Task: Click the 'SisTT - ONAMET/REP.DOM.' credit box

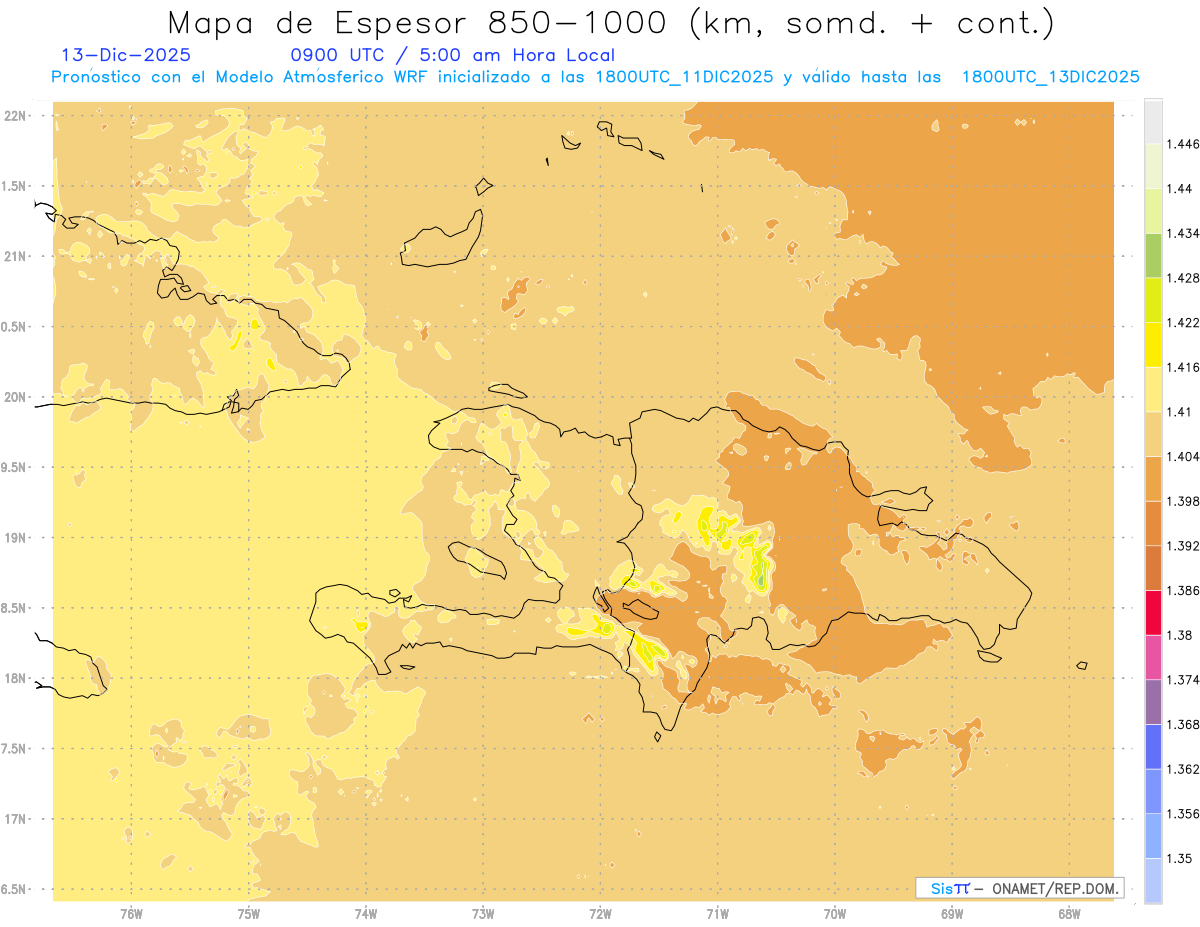Action: (1020, 888)
